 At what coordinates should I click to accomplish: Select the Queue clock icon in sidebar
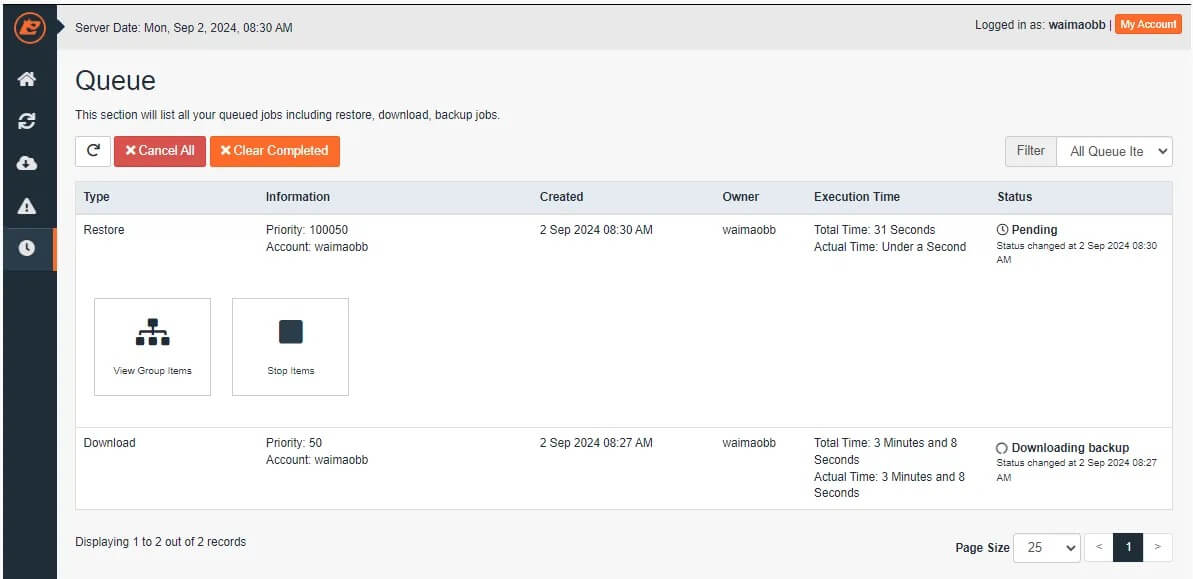[27, 249]
